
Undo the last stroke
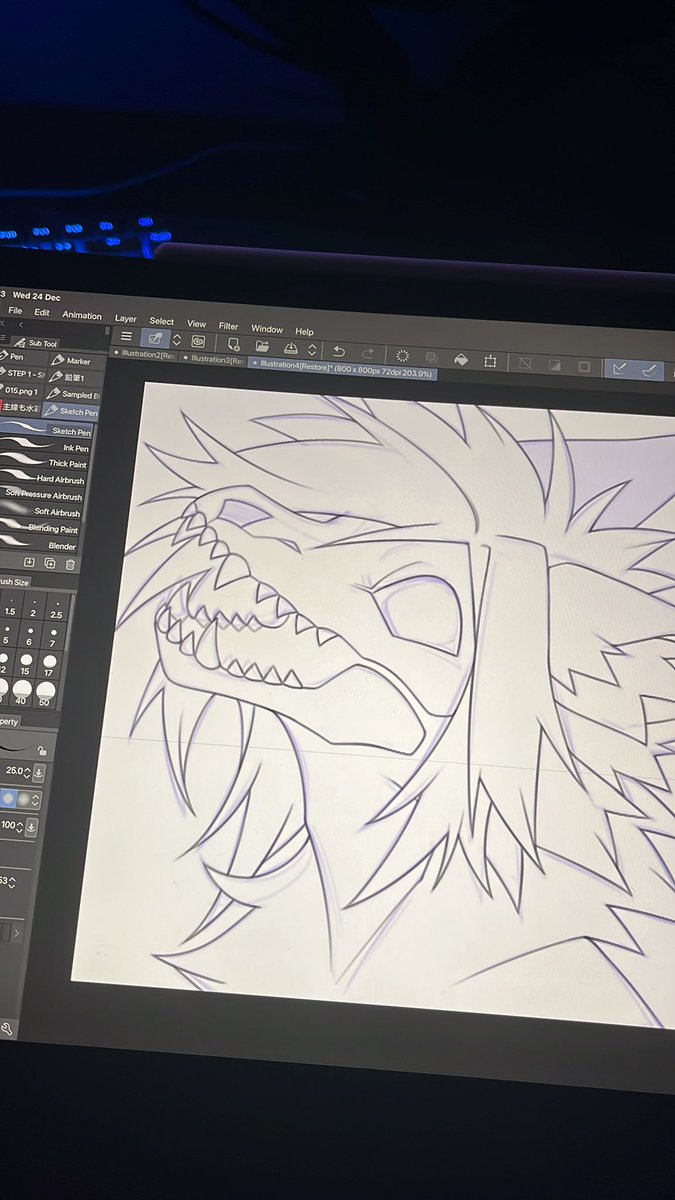pos(339,351)
